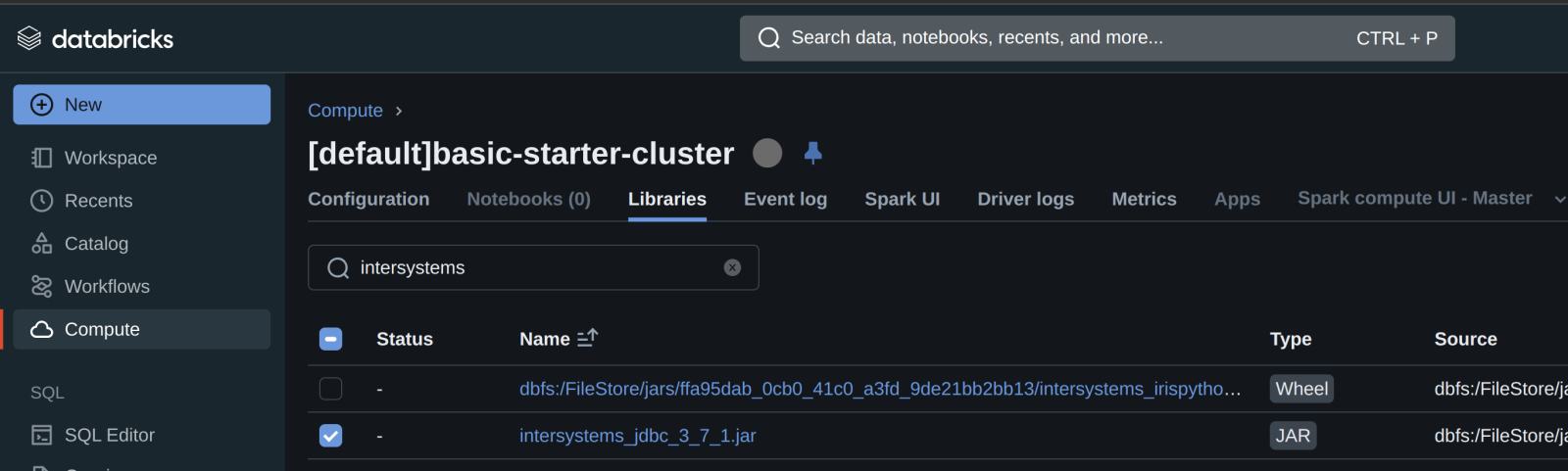Open Workflows from the sidebar
This screenshot has height=471, width=1568.
tap(107, 287)
